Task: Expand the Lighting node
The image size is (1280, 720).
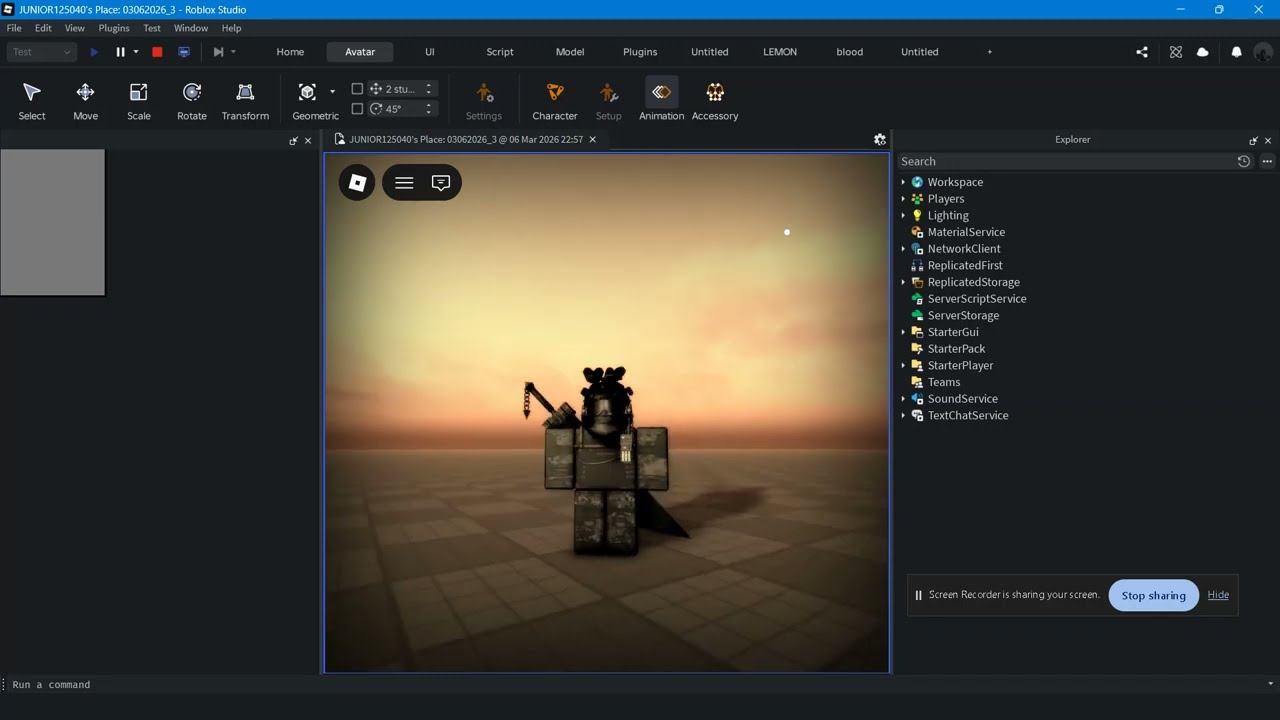Action: point(903,215)
